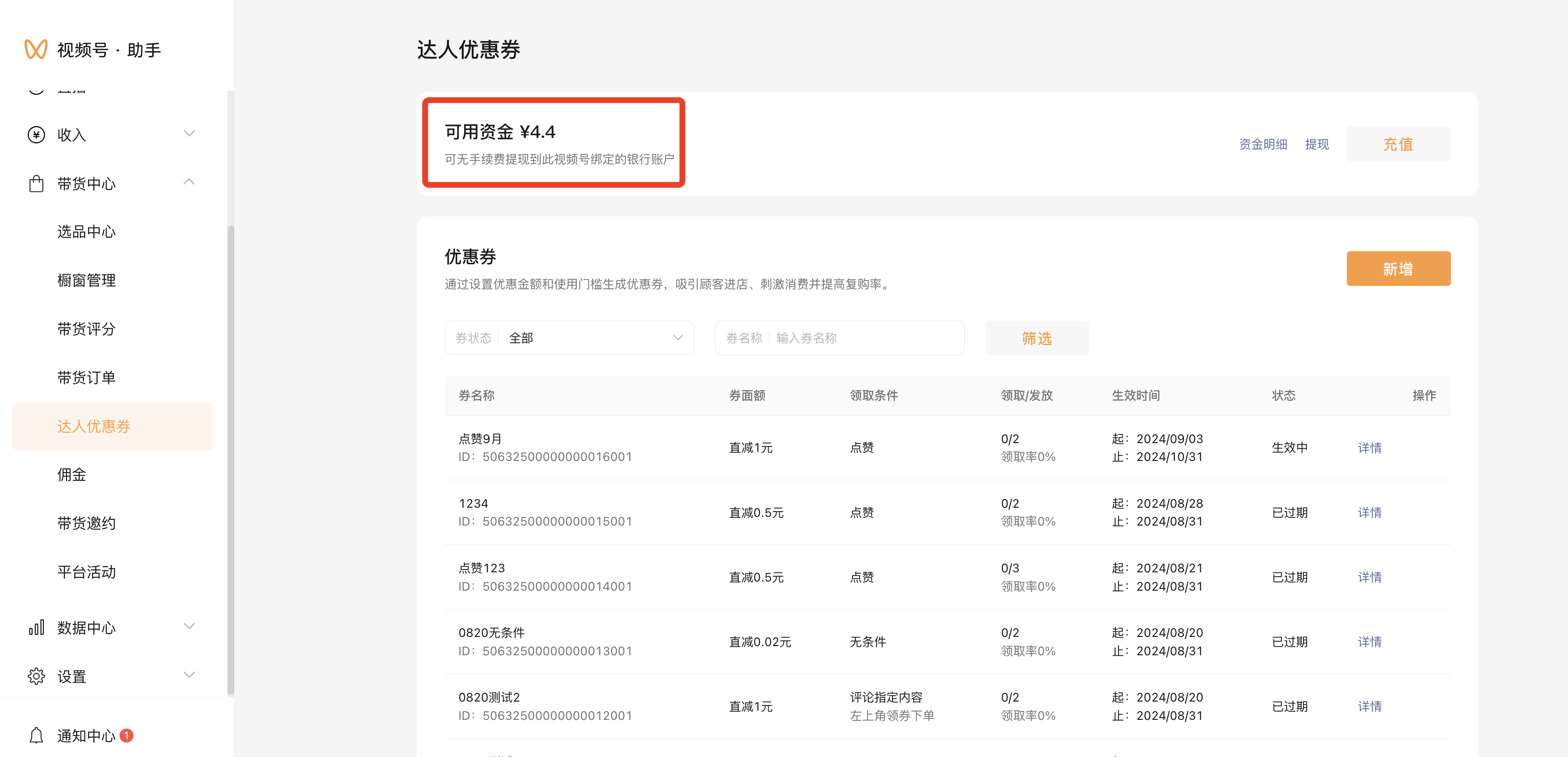Click the 视频号助手 butterfly logo
The width and height of the screenshot is (1568, 757).
(35, 49)
